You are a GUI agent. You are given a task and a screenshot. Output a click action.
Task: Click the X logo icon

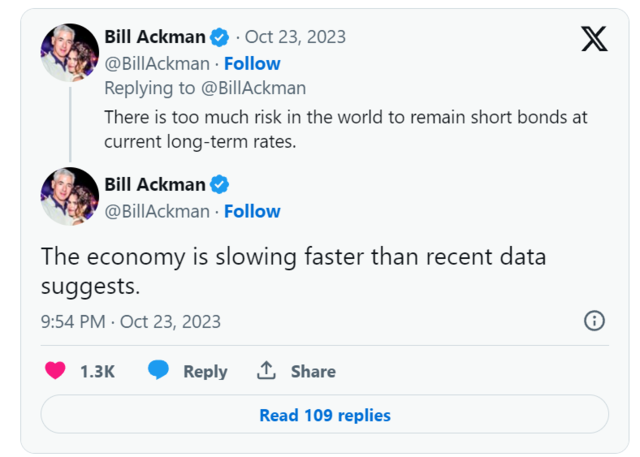pos(593,38)
